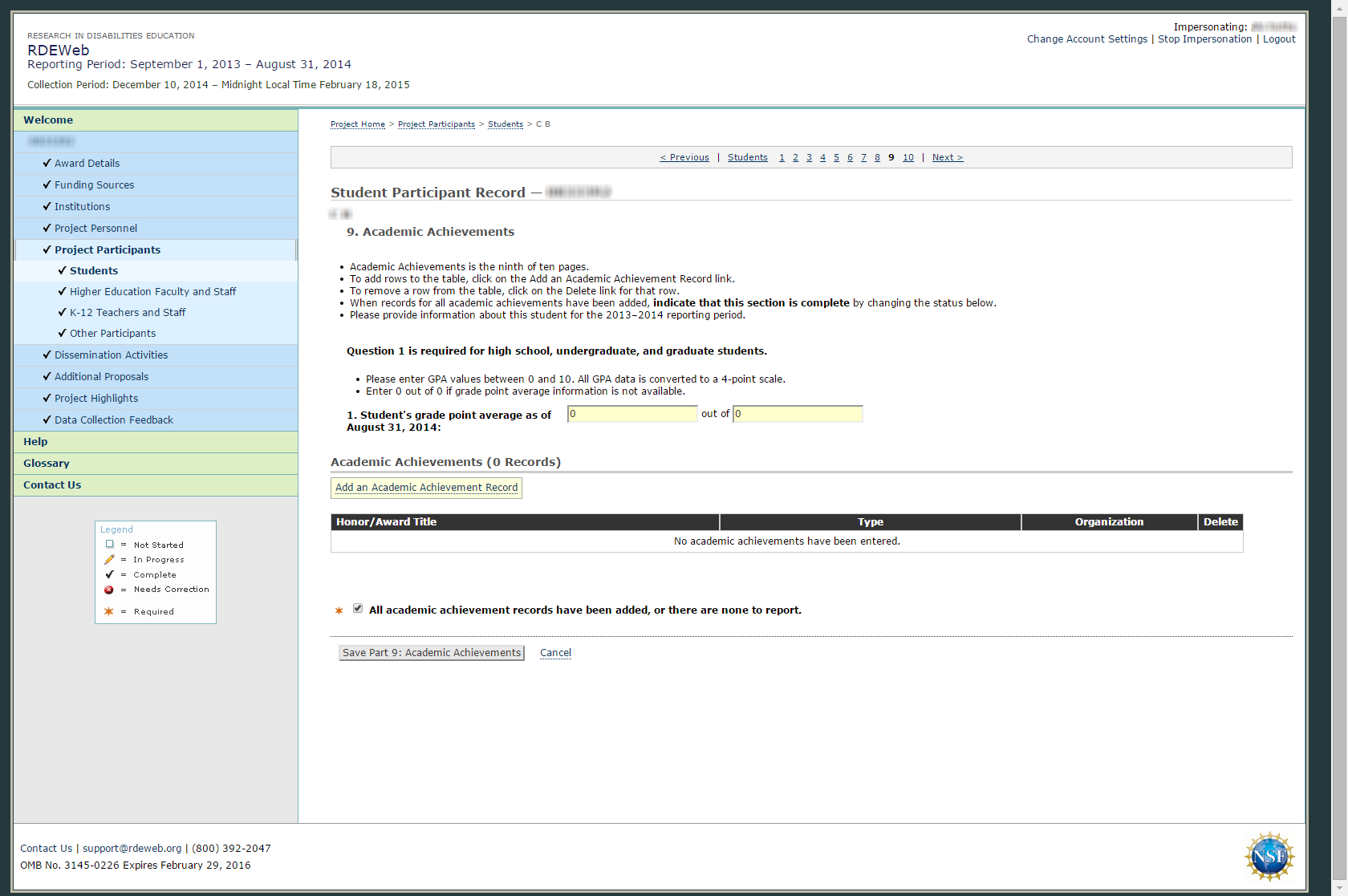The height and width of the screenshot is (896, 1348).
Task: Click the Honor/Award Title column header
Action: [526, 522]
